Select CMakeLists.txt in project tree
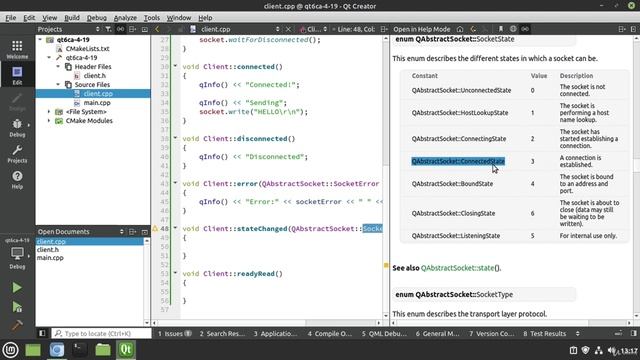640x360 pixels. pos(87,49)
